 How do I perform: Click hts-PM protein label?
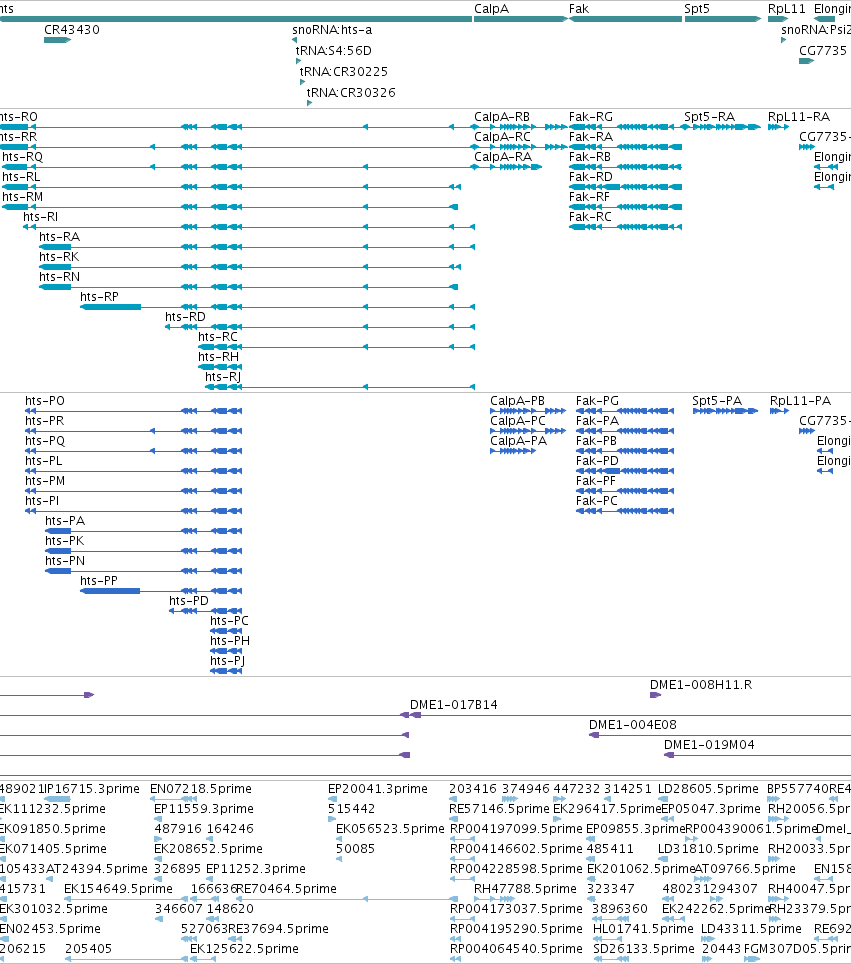tap(45, 481)
